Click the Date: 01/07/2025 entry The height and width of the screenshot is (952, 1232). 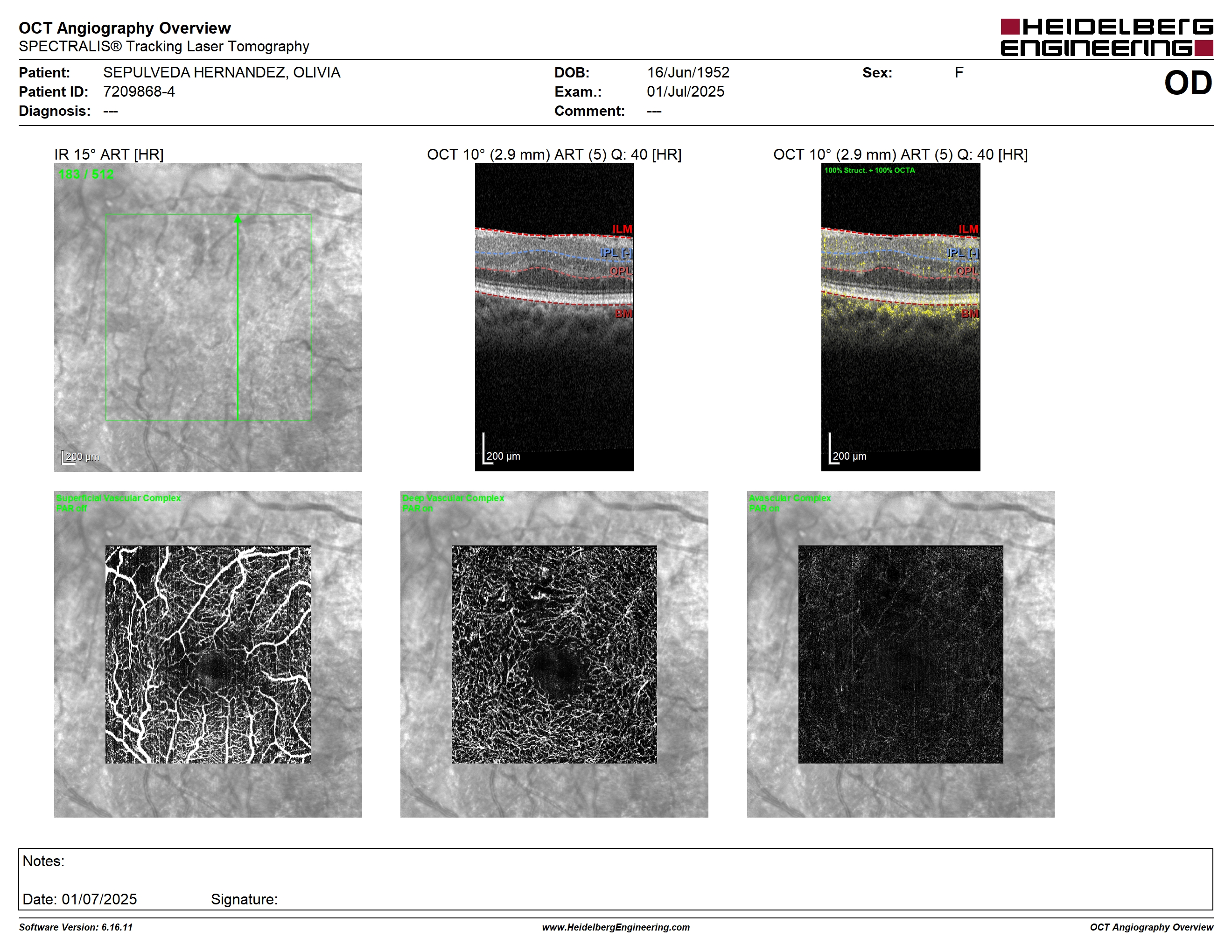point(79,899)
